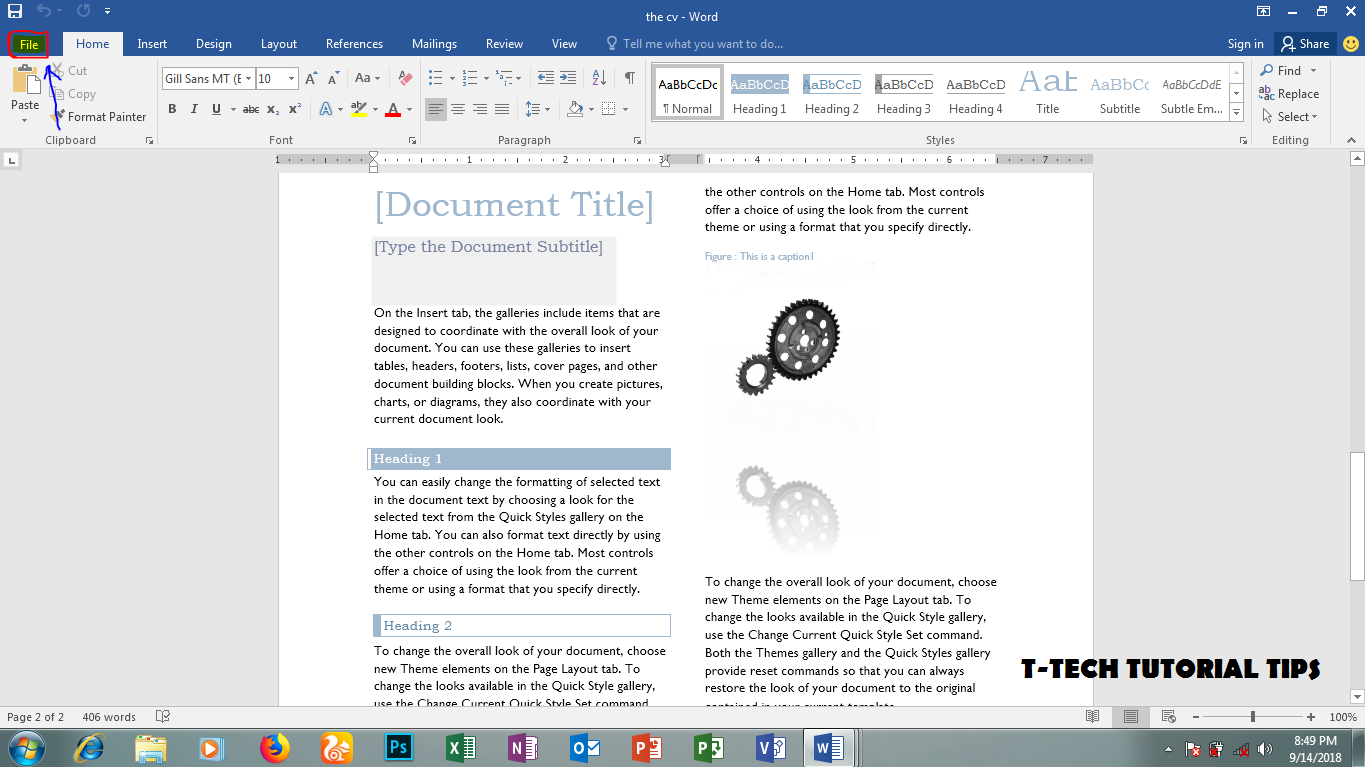Screen dimensions: 1365x767
Task: Open line and paragraph spacing dropdown
Action: [537, 109]
